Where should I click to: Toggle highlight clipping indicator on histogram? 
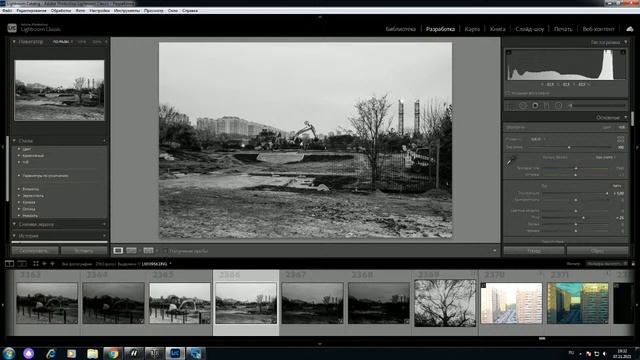[623, 52]
